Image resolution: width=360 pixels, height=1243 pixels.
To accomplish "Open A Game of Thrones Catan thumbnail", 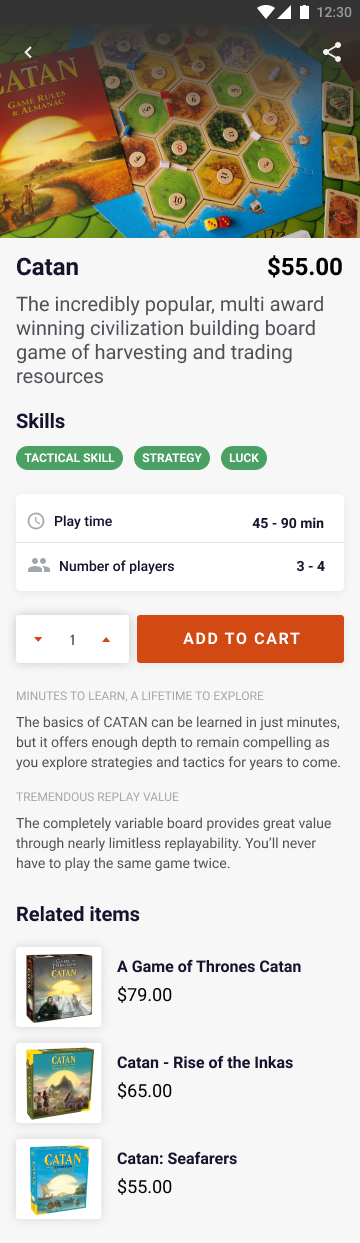I will [x=59, y=987].
